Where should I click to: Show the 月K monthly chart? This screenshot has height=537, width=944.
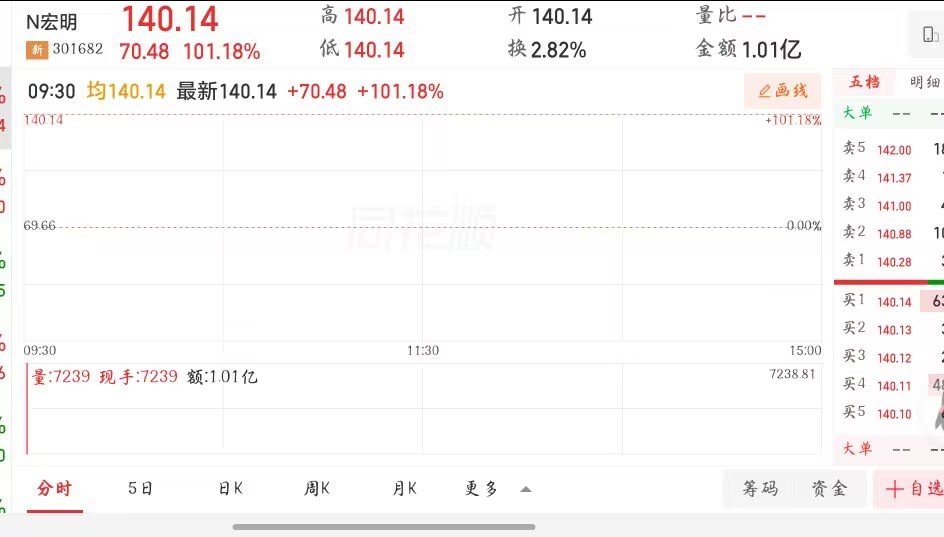pyautogui.click(x=404, y=489)
